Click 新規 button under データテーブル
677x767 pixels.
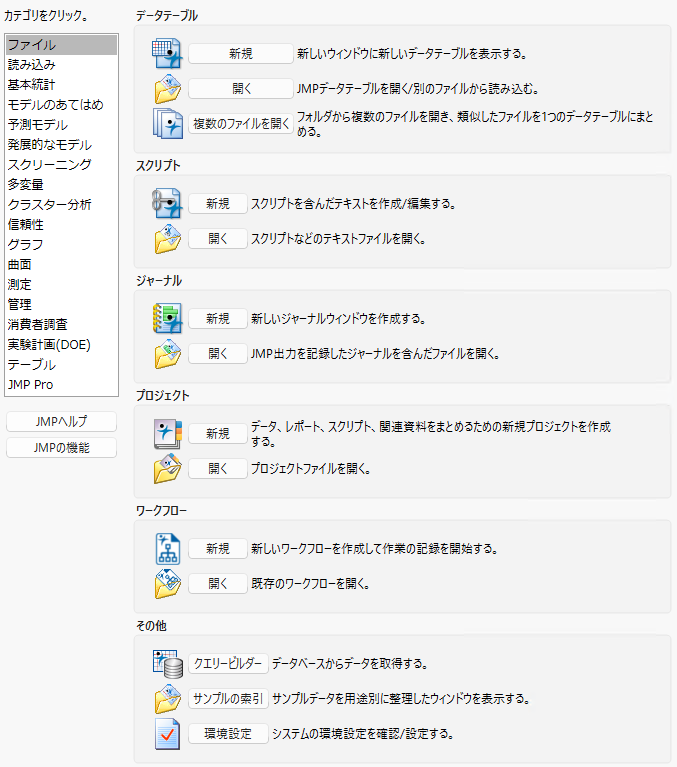point(241,54)
